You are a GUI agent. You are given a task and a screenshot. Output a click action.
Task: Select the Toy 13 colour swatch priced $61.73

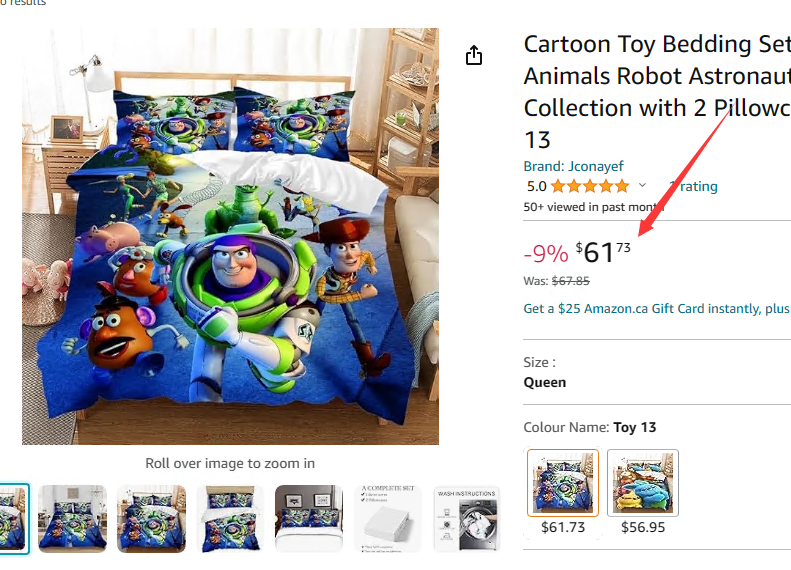(x=563, y=483)
